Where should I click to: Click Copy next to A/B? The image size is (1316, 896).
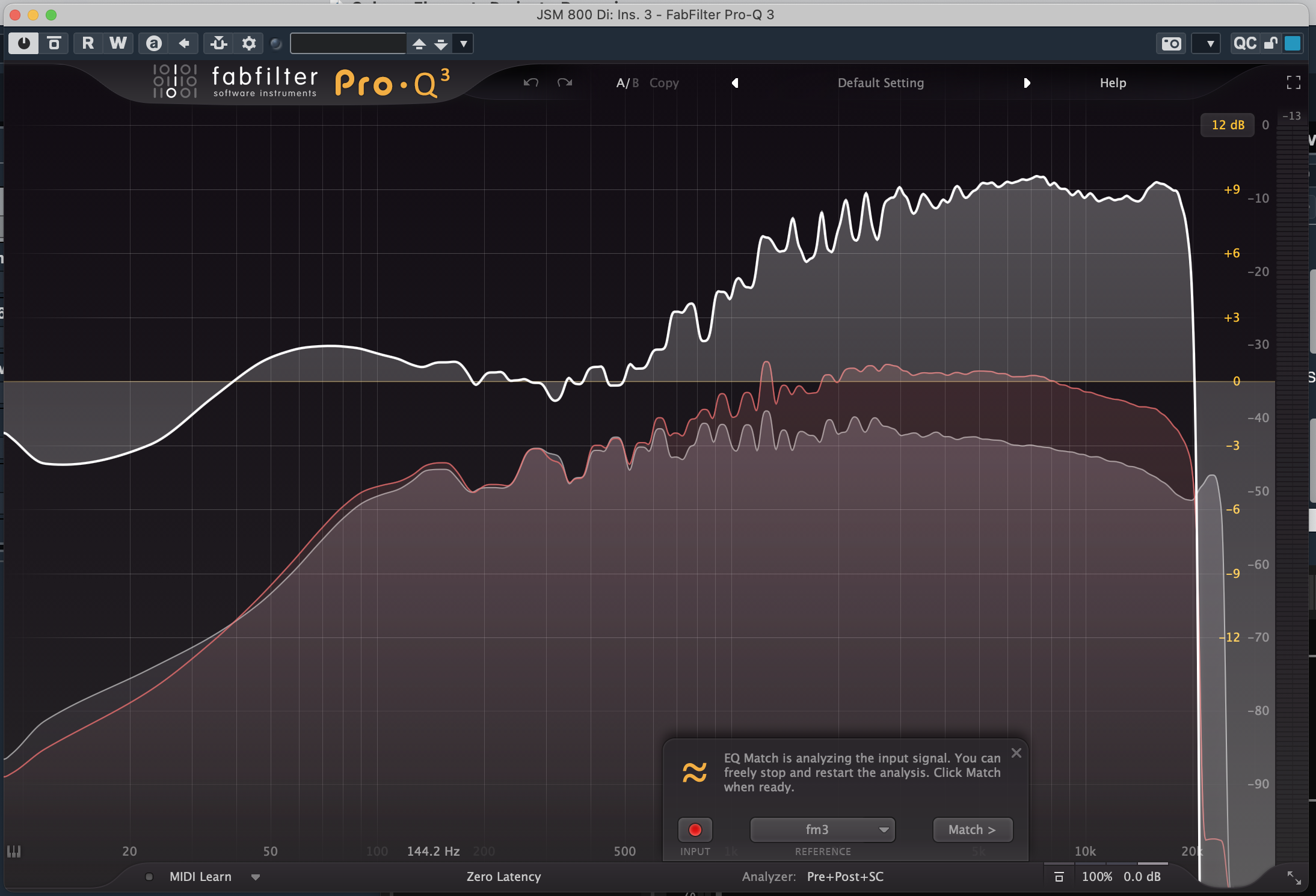click(x=664, y=83)
